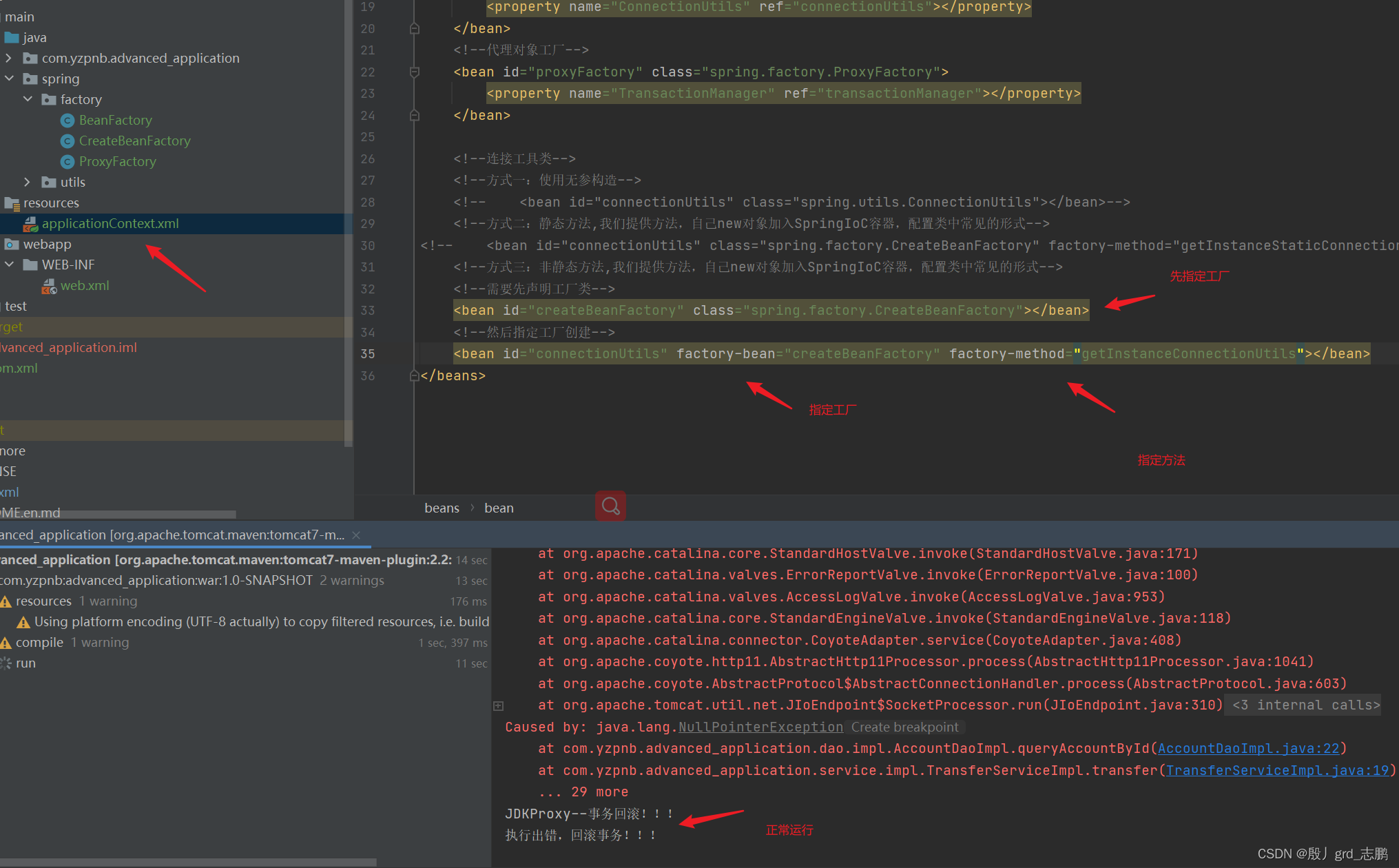Select CreateBeanFactory in project tree
The image size is (1399, 868).
click(134, 141)
